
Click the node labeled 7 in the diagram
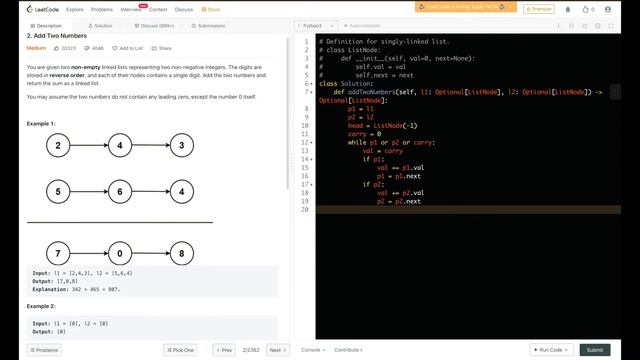tap(58, 253)
